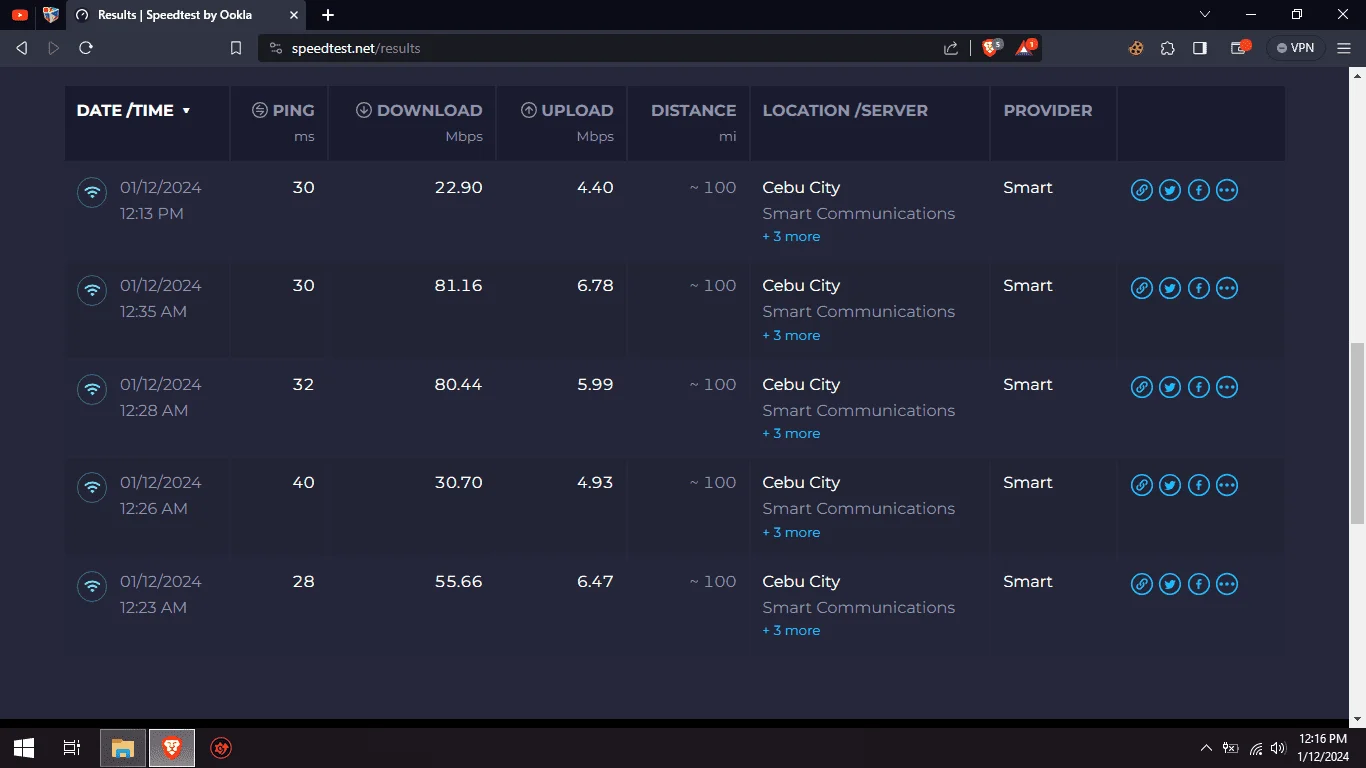This screenshot has height=768, width=1366.
Task: Open more options for 12:23 AM result
Action: (x=1227, y=584)
